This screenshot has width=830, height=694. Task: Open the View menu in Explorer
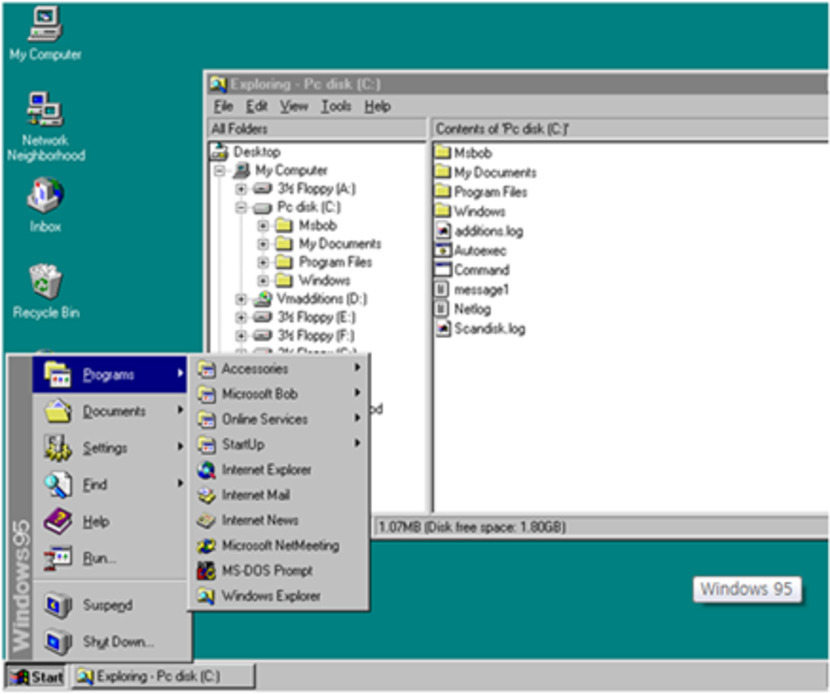pos(293,106)
